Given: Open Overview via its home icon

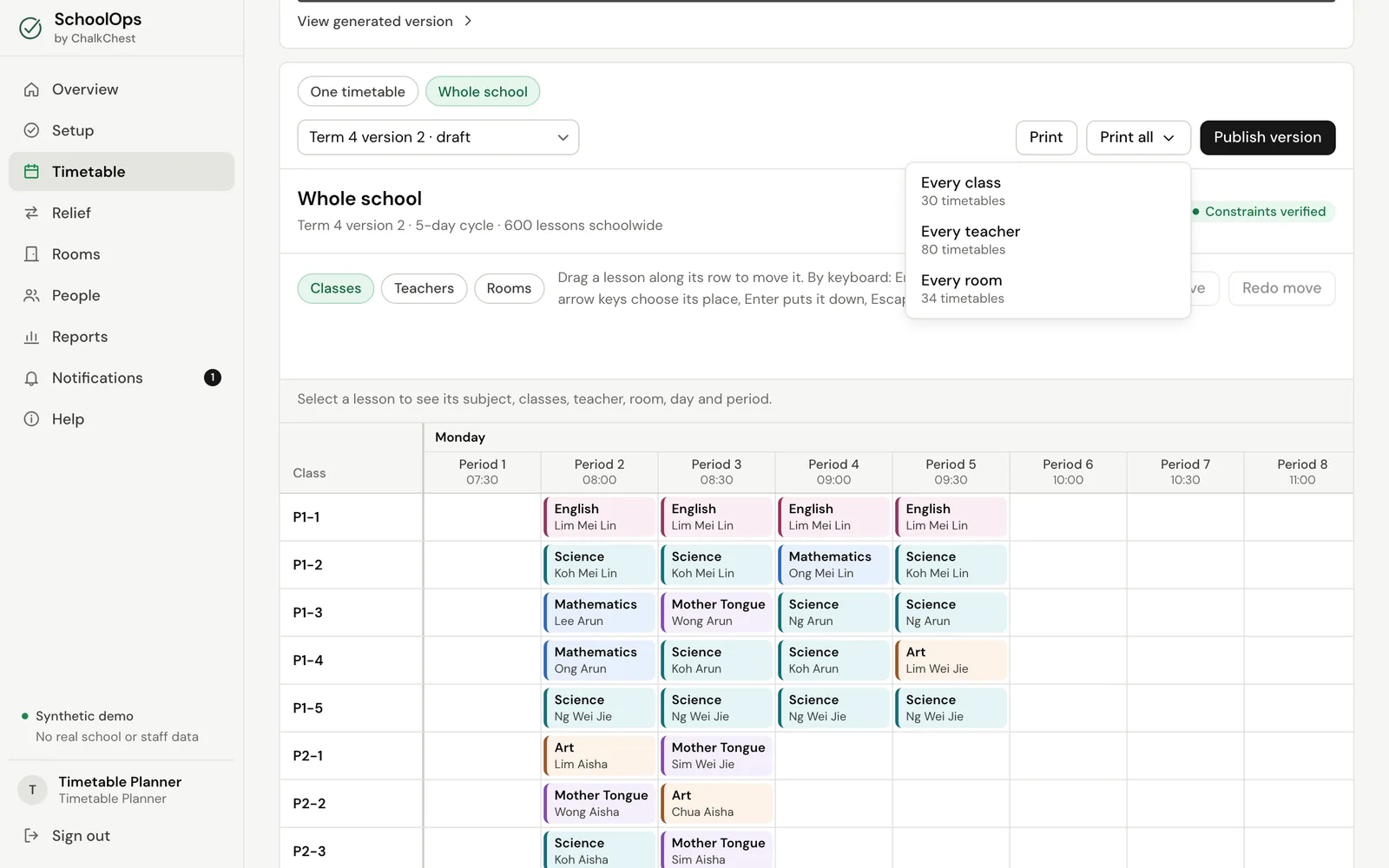Looking at the screenshot, I should click(x=31, y=89).
